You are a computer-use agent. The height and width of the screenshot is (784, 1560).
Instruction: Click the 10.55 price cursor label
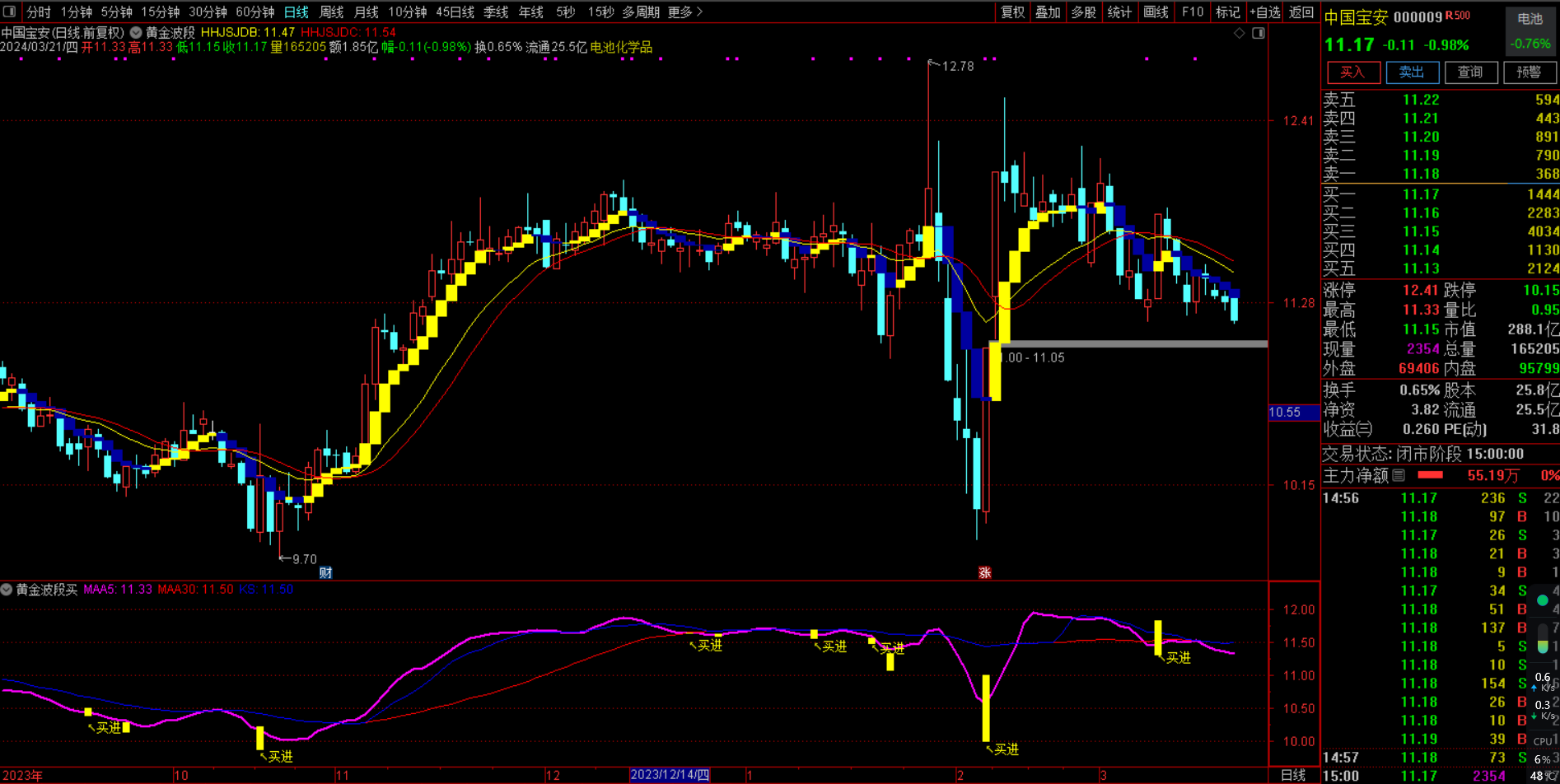(1294, 413)
